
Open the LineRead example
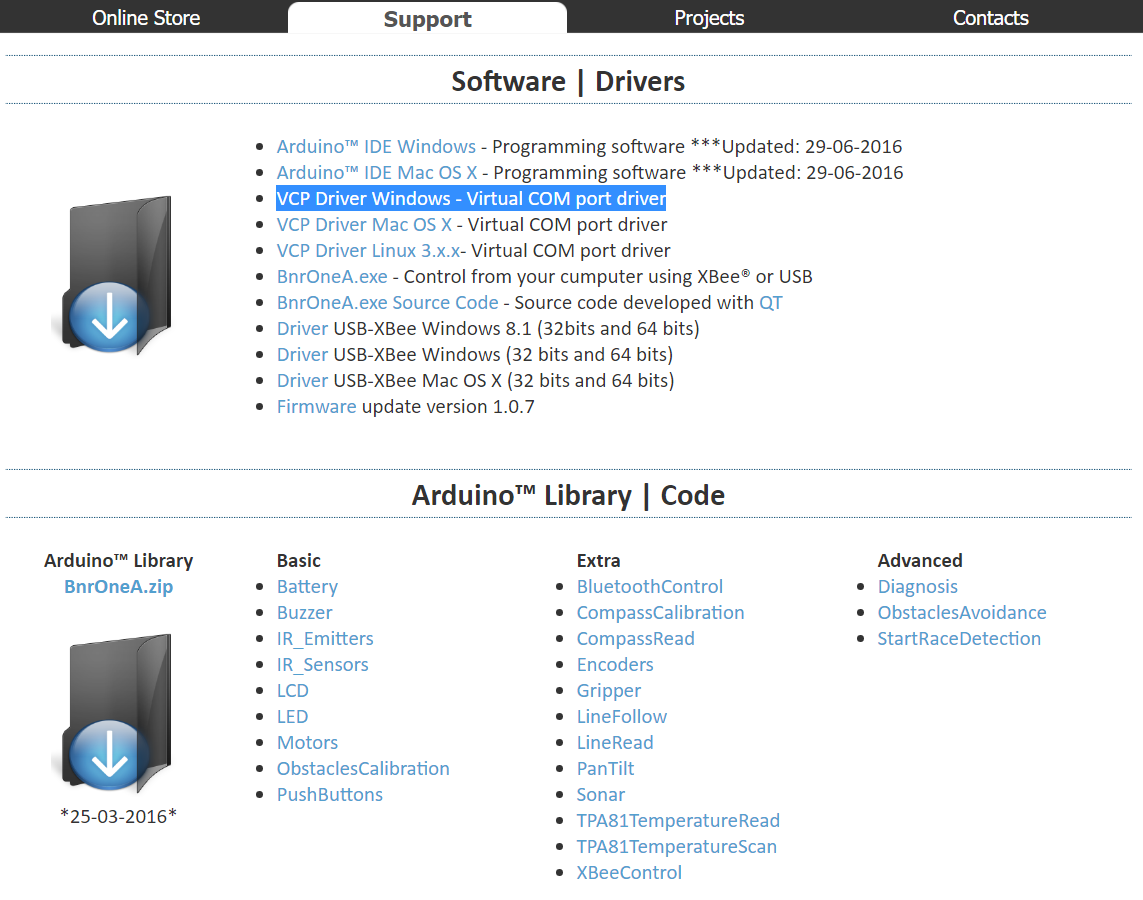(x=615, y=743)
